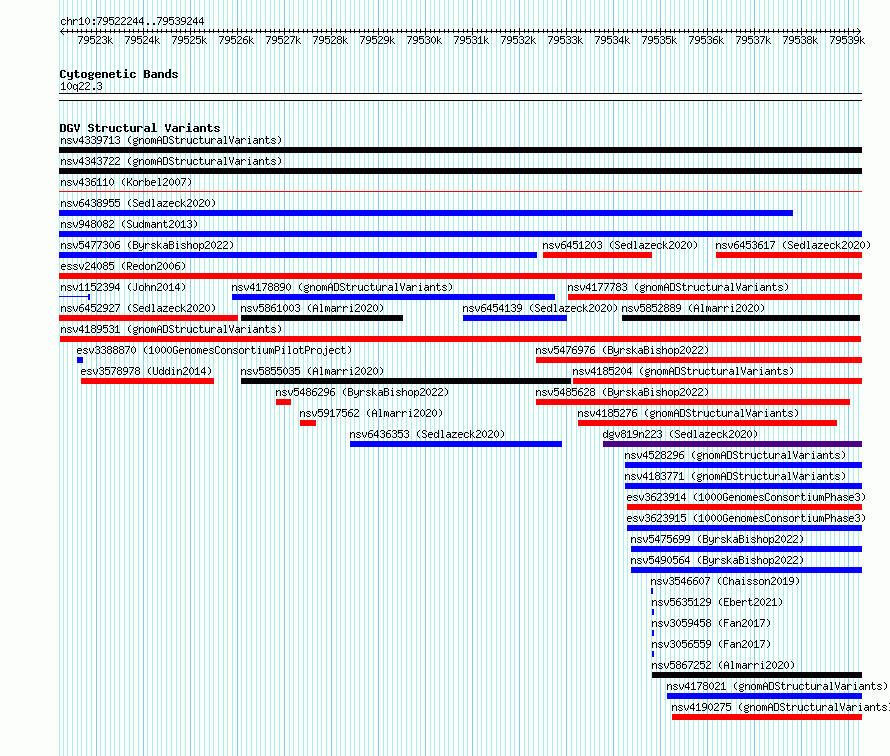Viewport: 890px width, 756px height.
Task: Open nsv4178021 gnomADStructuralVariants variant
Action: click(777, 686)
